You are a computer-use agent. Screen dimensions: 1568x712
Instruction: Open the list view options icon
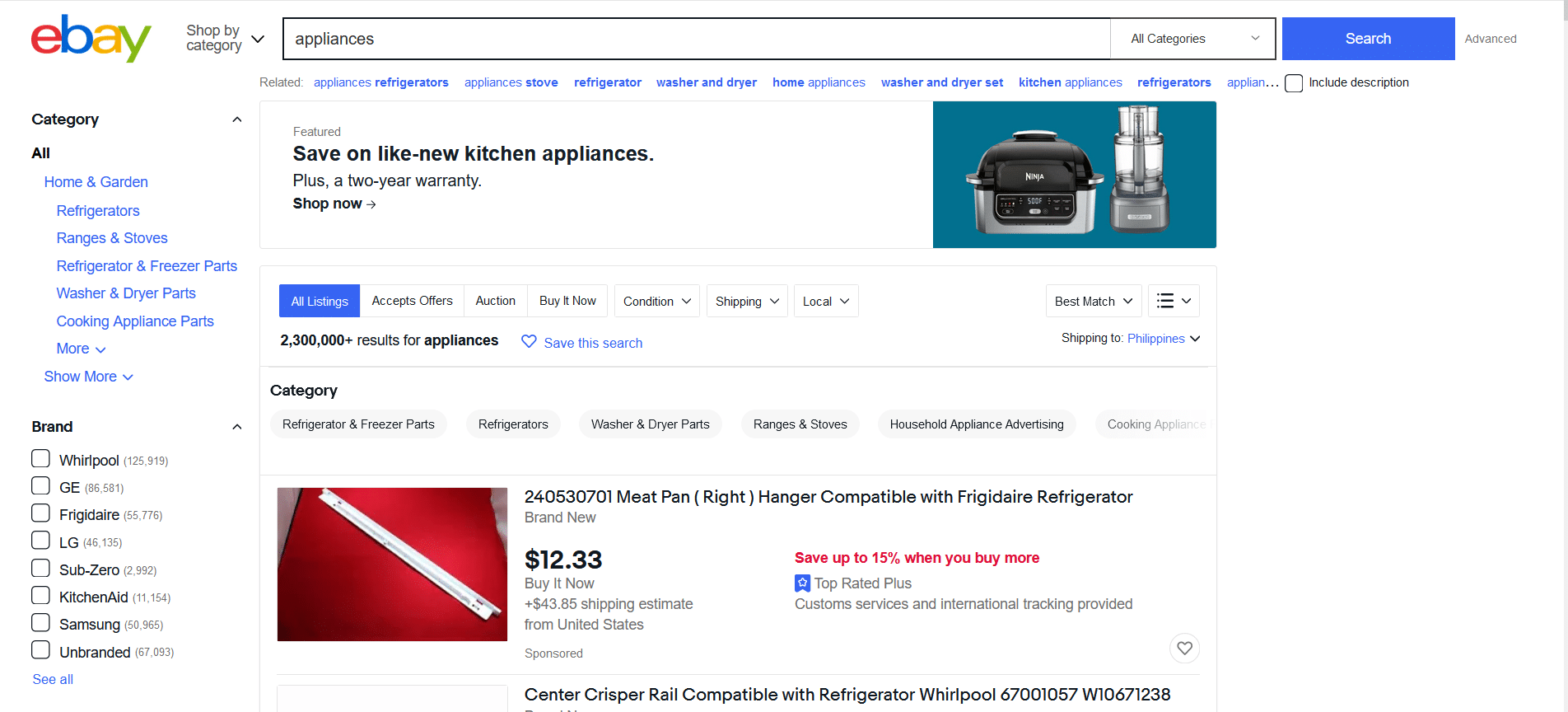pos(1174,301)
